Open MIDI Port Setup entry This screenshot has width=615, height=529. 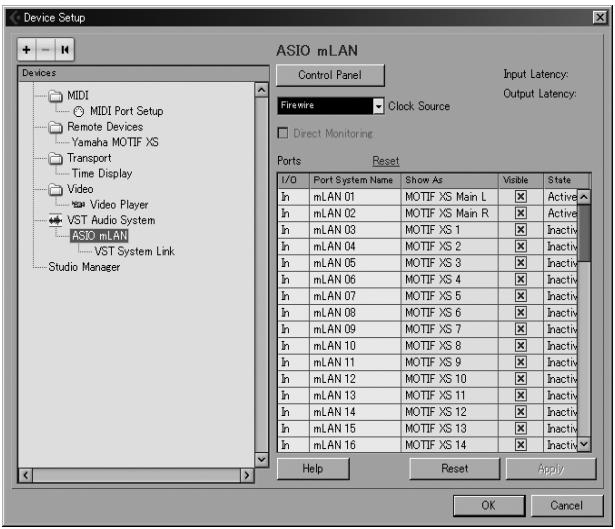(126, 111)
